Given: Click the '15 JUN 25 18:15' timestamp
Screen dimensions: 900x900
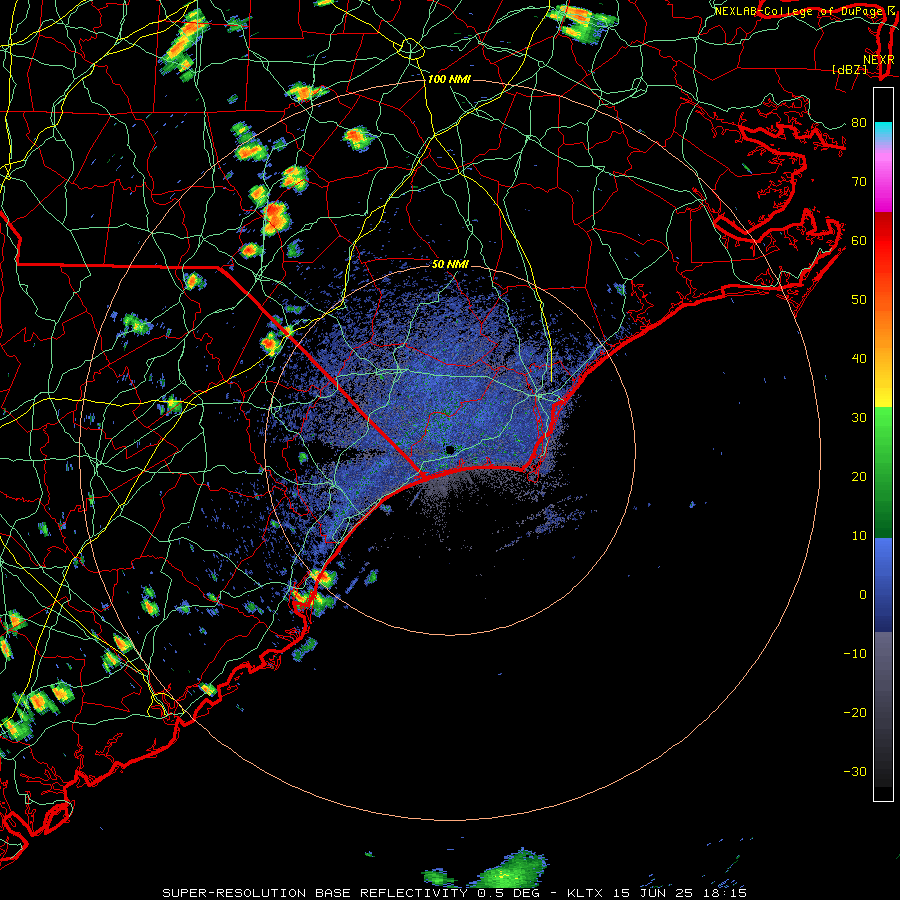Looking at the screenshot, I should 678,893.
